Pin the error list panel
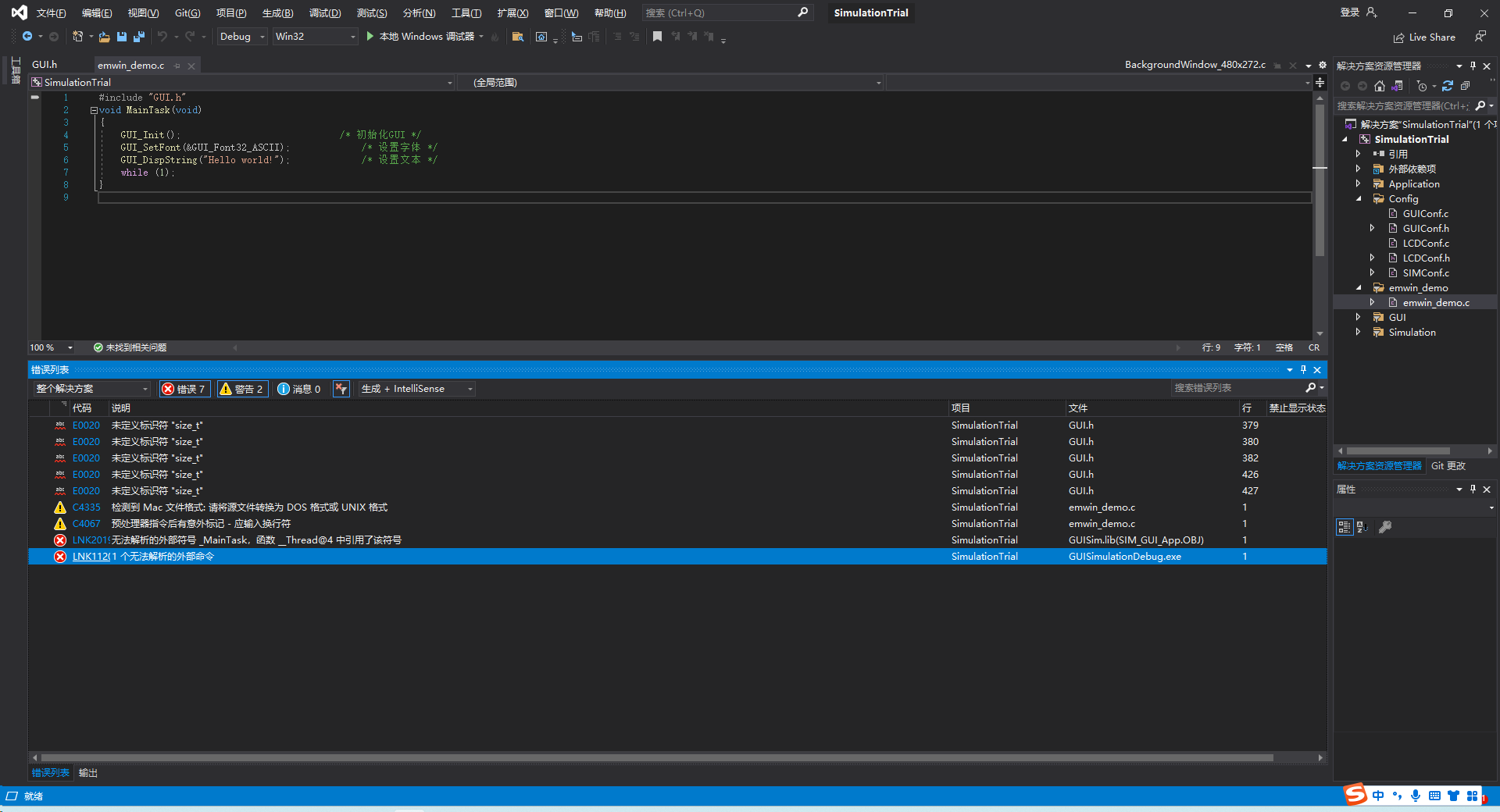This screenshot has width=1500, height=812. 1303,369
